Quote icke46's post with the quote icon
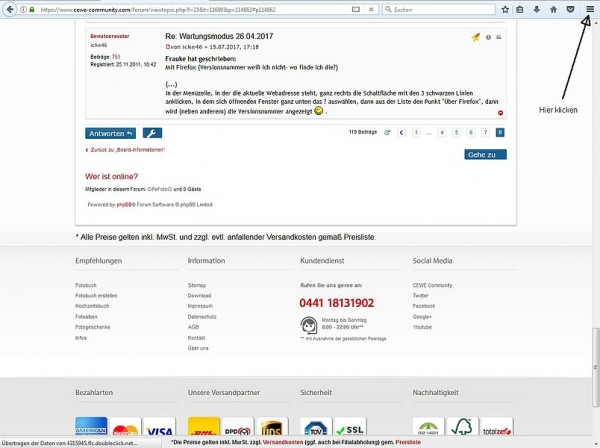 click(499, 37)
